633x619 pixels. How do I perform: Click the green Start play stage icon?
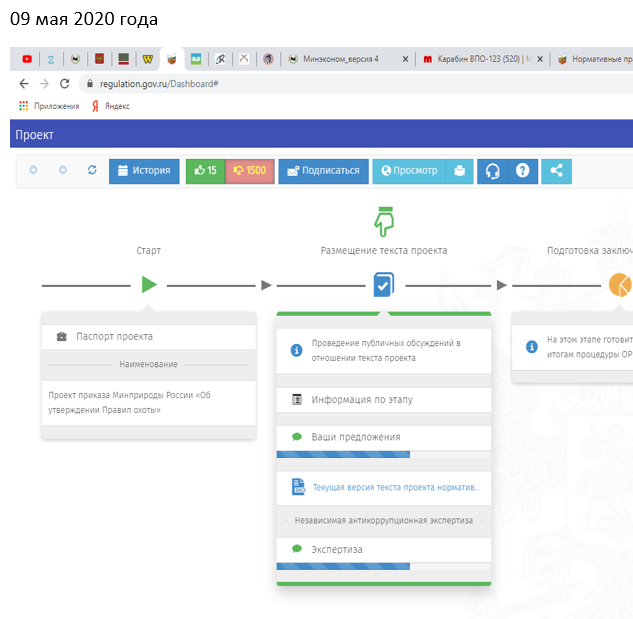coord(149,285)
